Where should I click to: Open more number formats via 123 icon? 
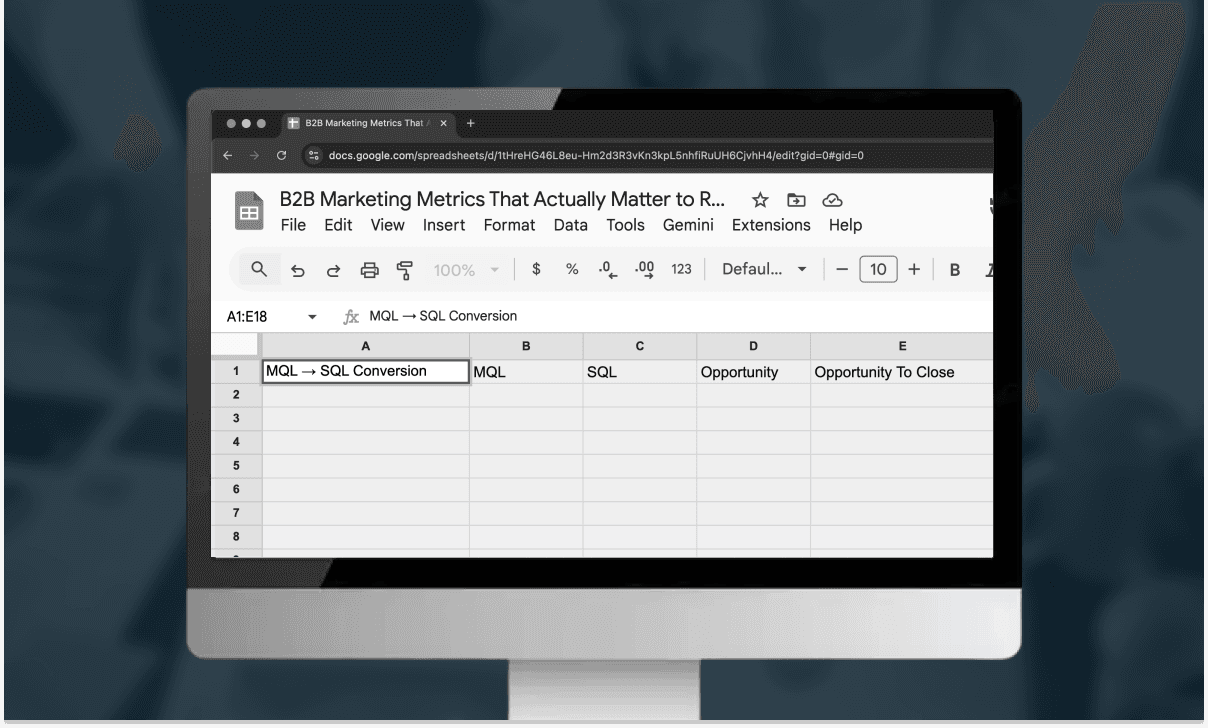681,269
